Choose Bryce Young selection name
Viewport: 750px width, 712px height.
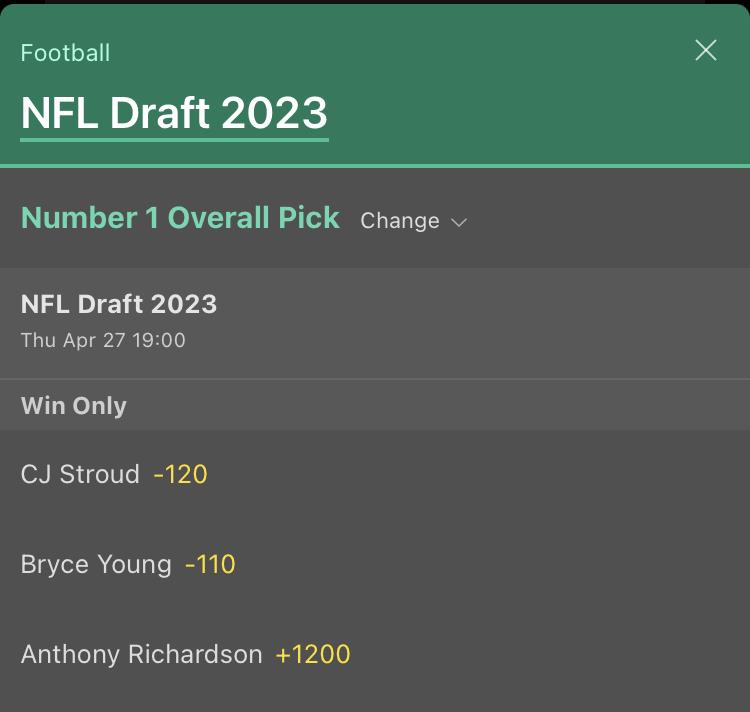(x=96, y=564)
